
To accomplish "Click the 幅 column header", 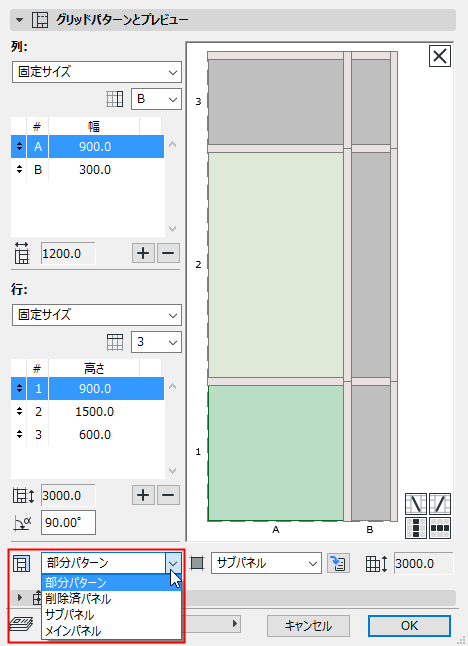I will (x=94, y=126).
